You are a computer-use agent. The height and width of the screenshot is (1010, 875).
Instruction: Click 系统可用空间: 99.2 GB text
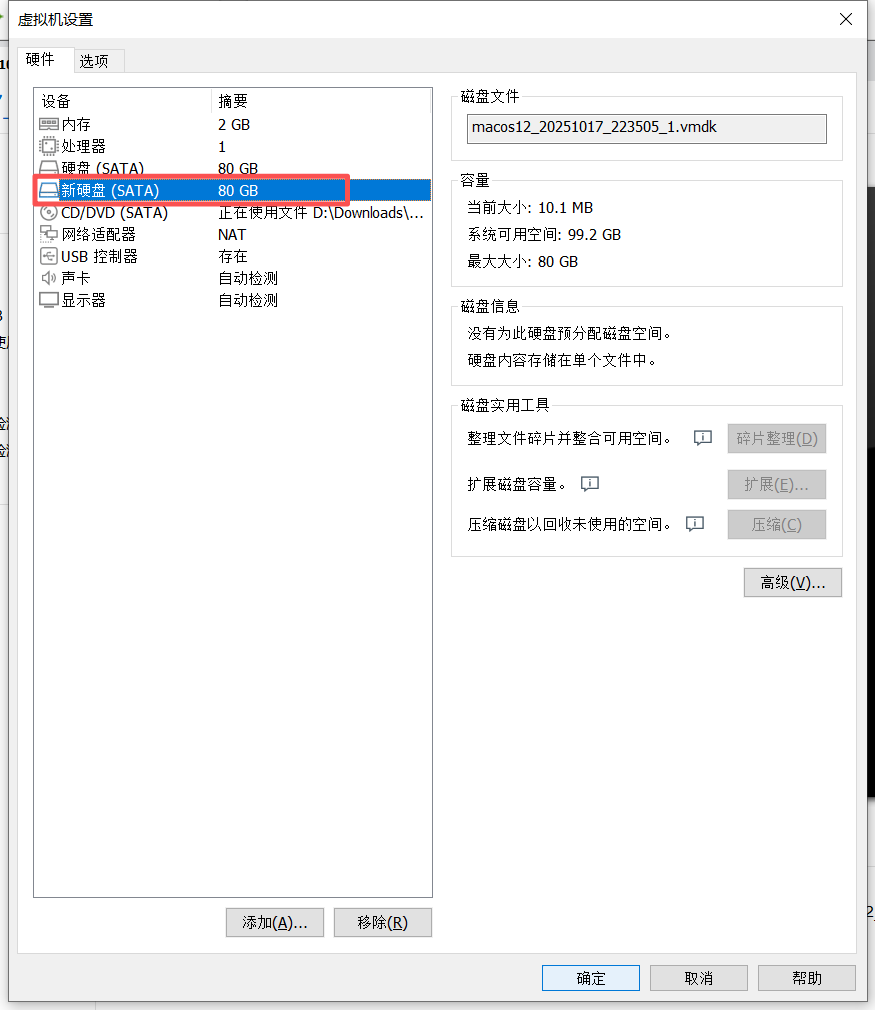click(x=544, y=234)
